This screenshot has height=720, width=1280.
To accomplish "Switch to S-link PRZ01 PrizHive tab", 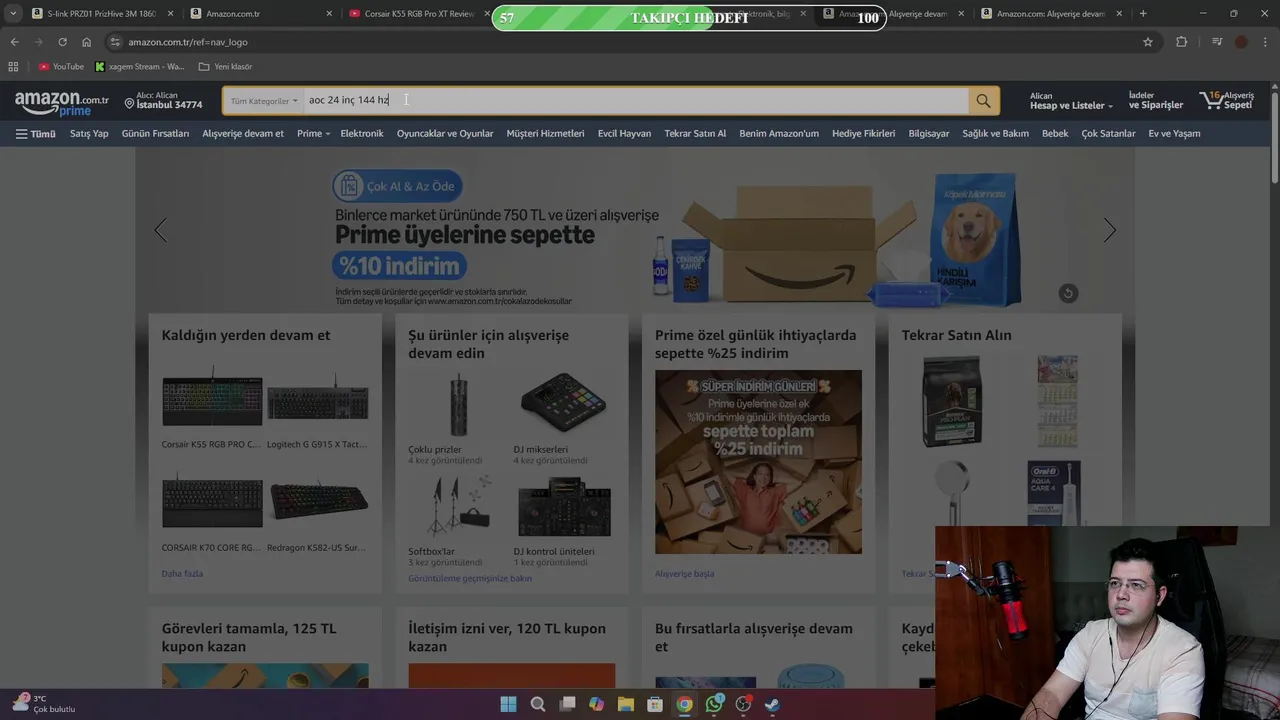I will pyautogui.click(x=102, y=14).
